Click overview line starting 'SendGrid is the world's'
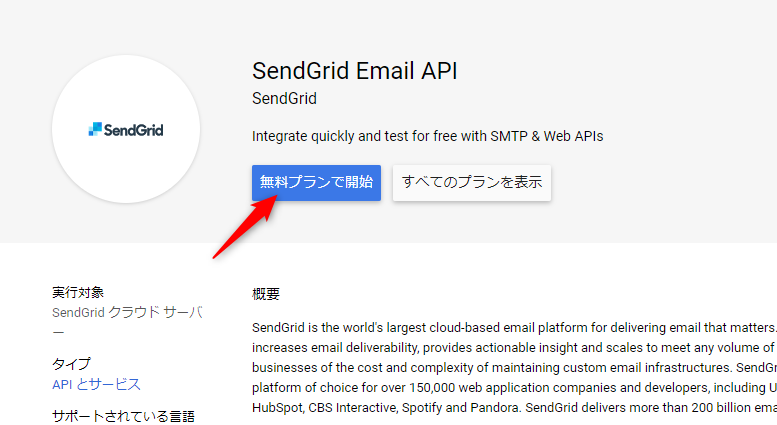Image resolution: width=777 pixels, height=425 pixels. click(514, 328)
